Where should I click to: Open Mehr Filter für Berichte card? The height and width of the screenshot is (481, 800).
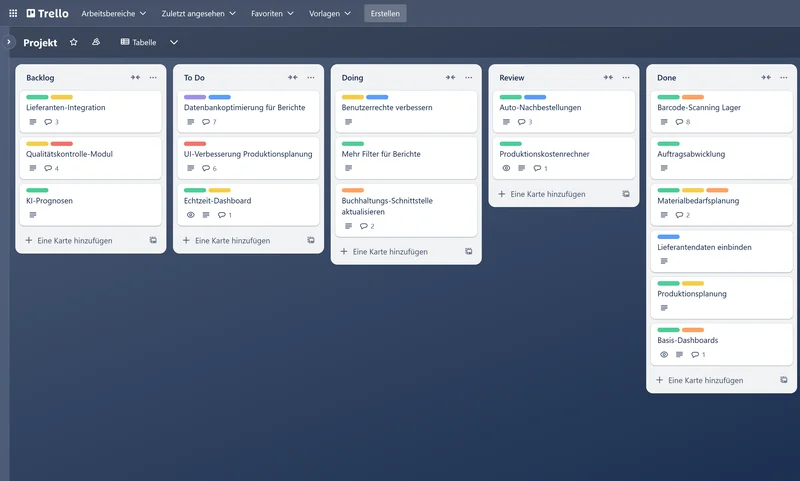point(406,158)
